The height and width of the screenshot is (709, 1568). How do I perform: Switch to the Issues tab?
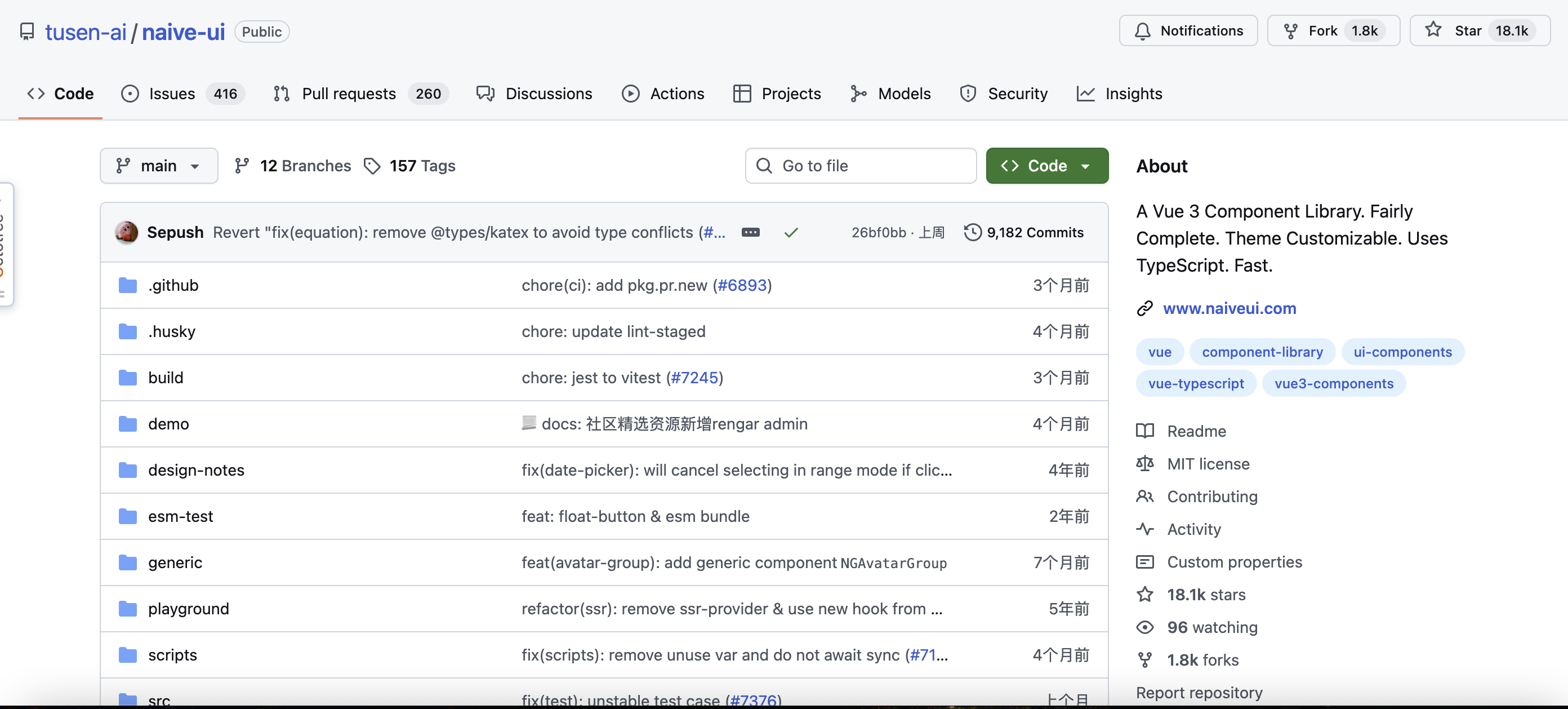pyautogui.click(x=171, y=93)
